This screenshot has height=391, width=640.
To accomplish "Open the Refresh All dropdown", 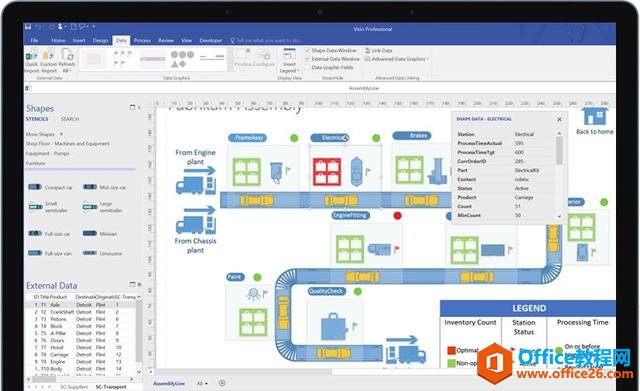I will tap(67, 60).
